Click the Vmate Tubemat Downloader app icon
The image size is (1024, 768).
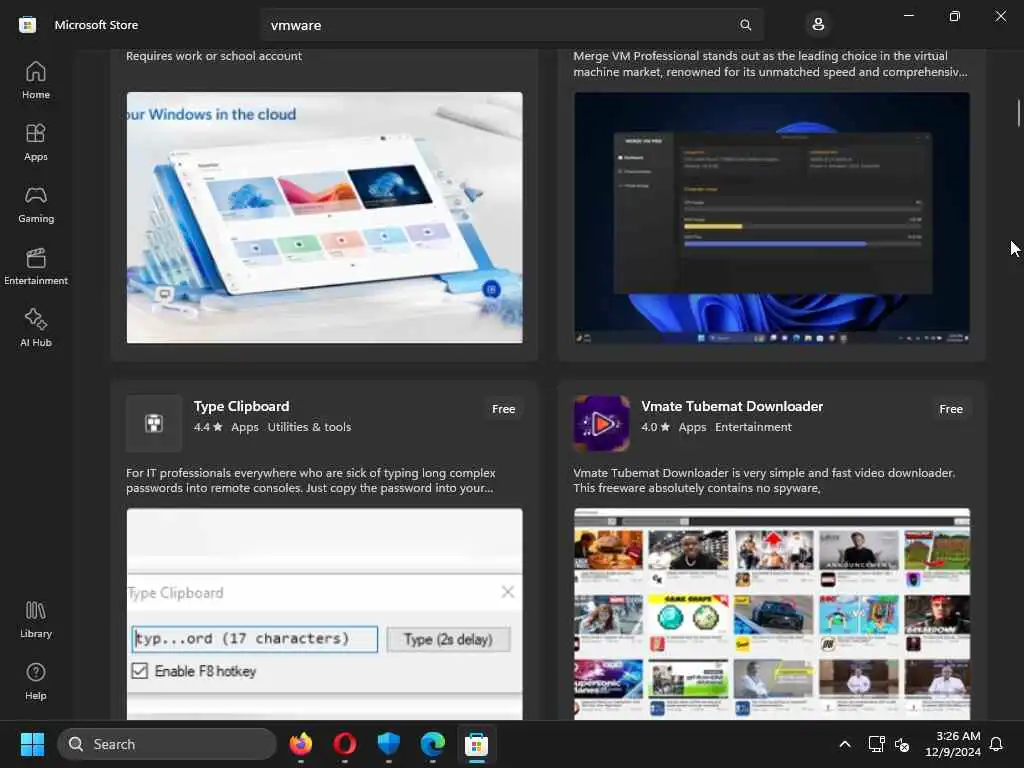coord(601,423)
